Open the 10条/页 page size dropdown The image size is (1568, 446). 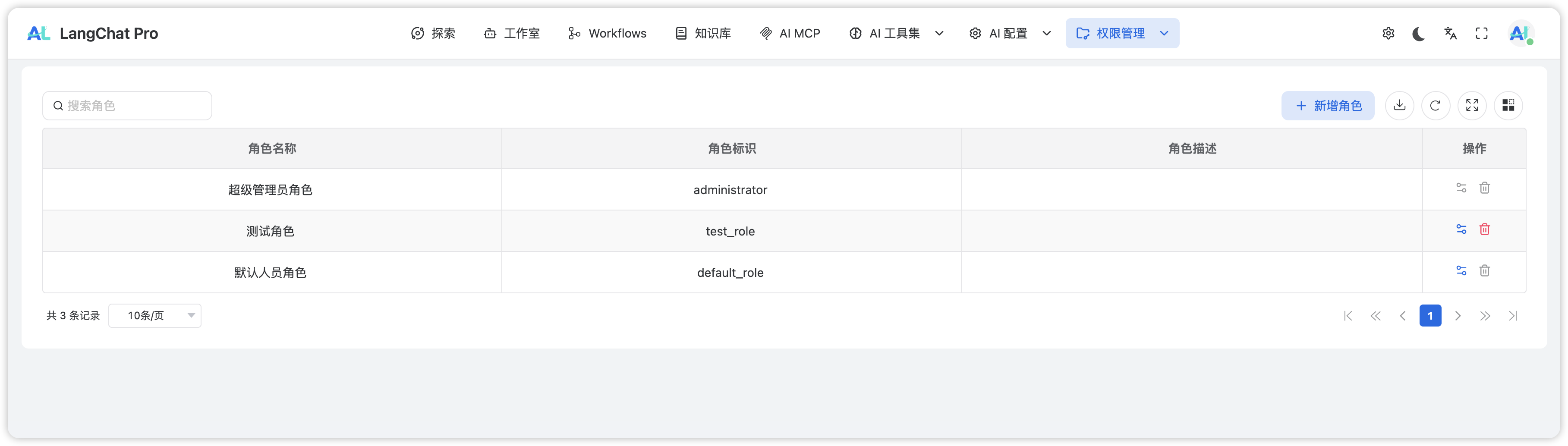pos(154,315)
